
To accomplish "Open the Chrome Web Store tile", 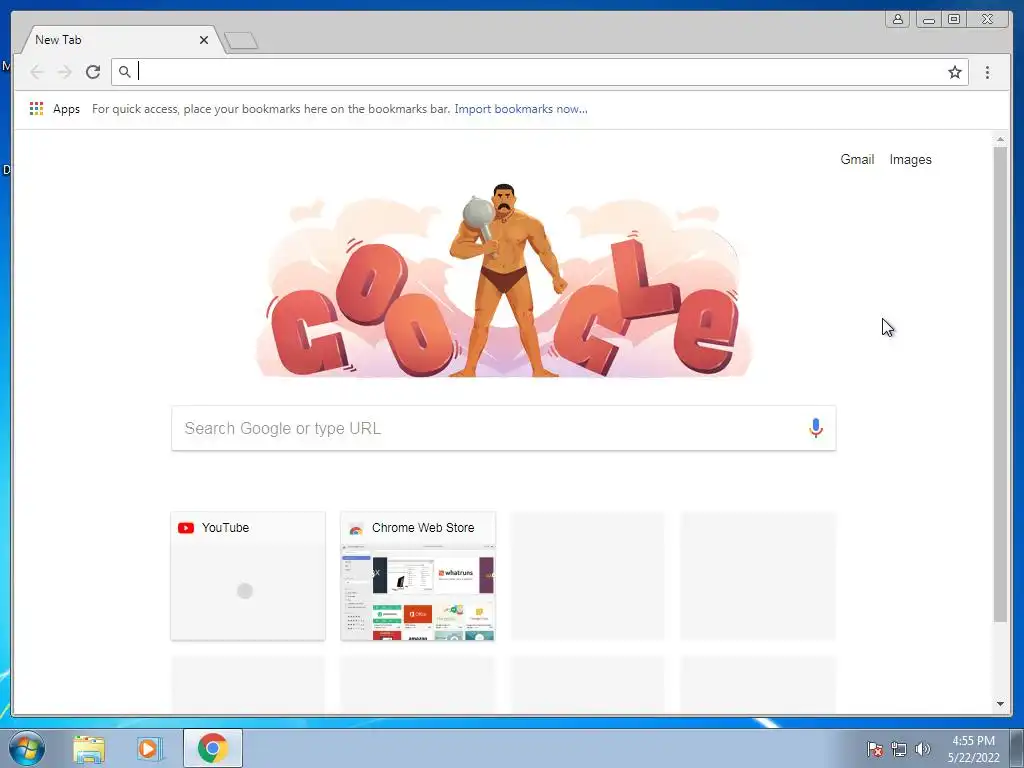I will click(x=418, y=576).
